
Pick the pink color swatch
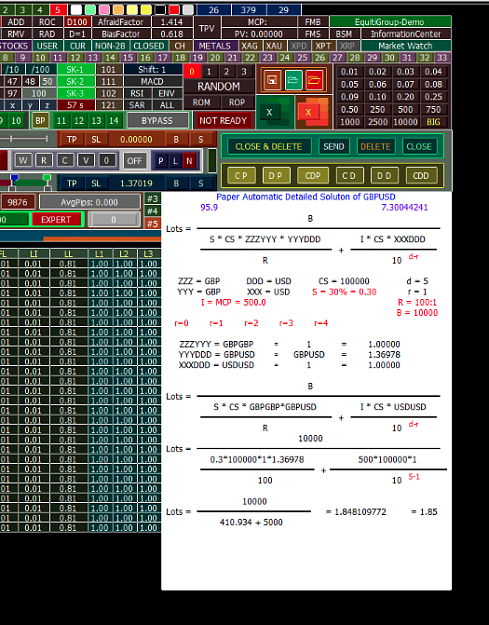pos(104,10)
